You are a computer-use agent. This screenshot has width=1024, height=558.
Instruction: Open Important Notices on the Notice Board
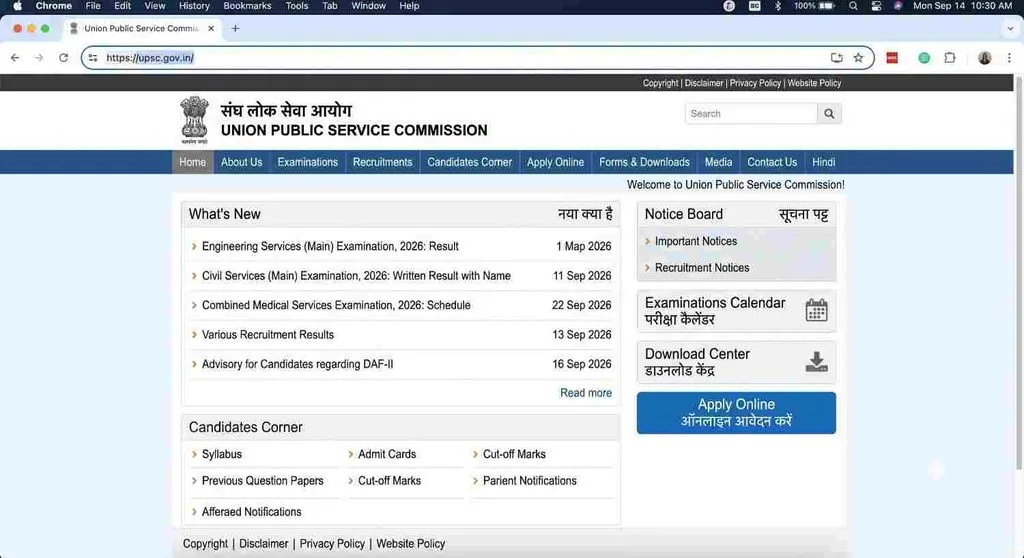point(696,241)
